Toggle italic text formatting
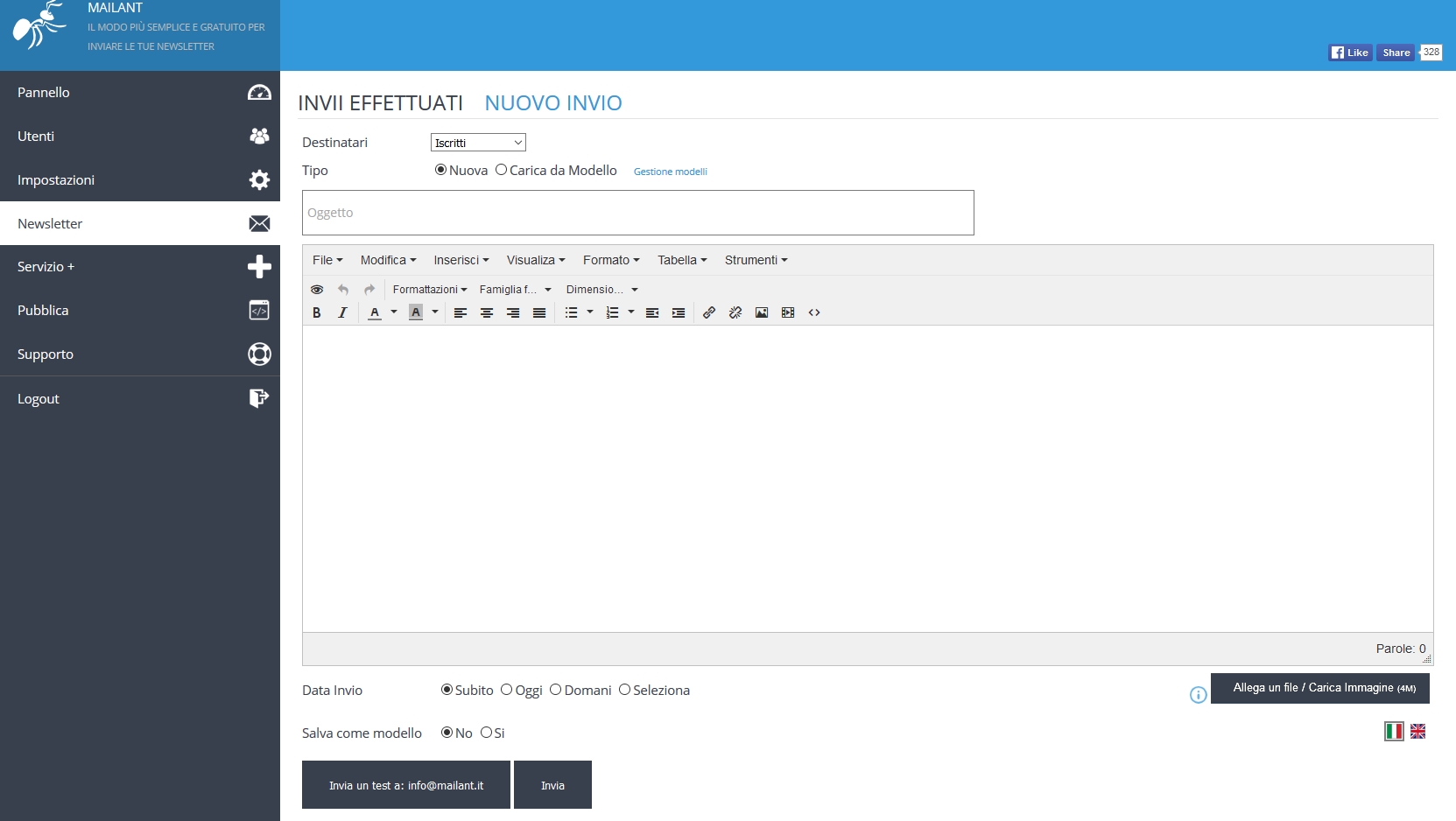Screen dimensions: 1456x821 [x=343, y=312]
